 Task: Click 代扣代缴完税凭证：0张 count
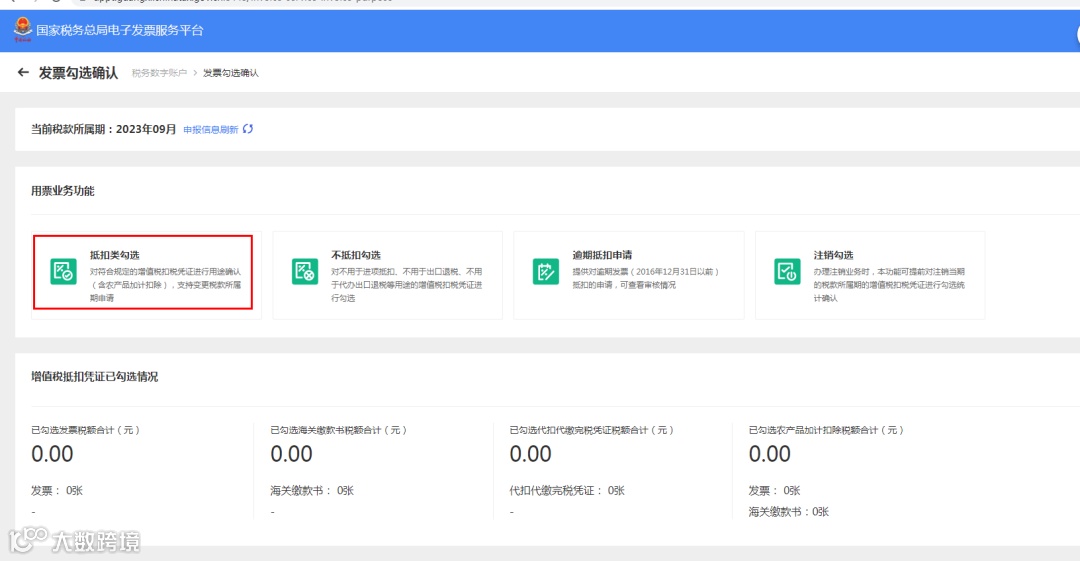coord(567,491)
